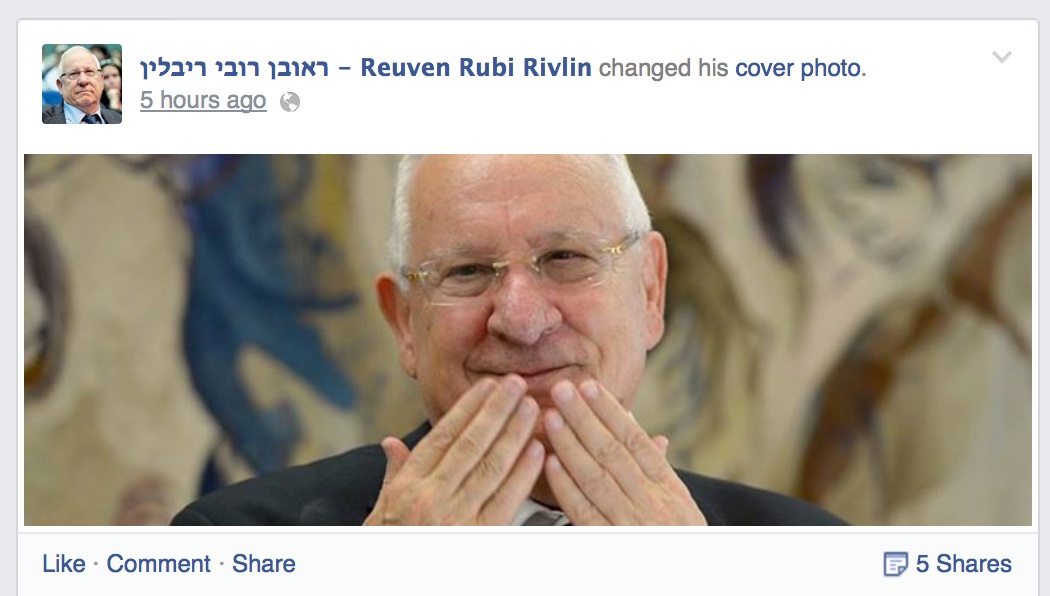The height and width of the screenshot is (596, 1050).
Task: Select the Like action link
Action: 64,564
